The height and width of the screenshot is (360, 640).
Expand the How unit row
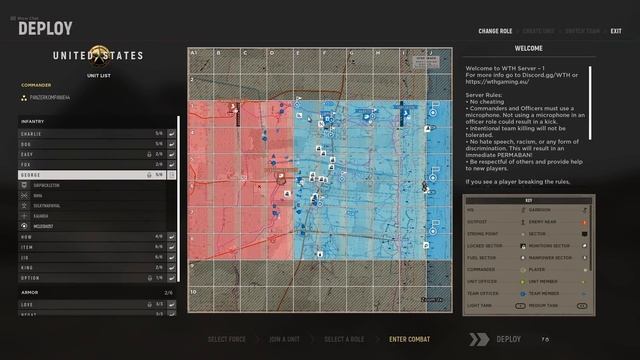(92, 237)
